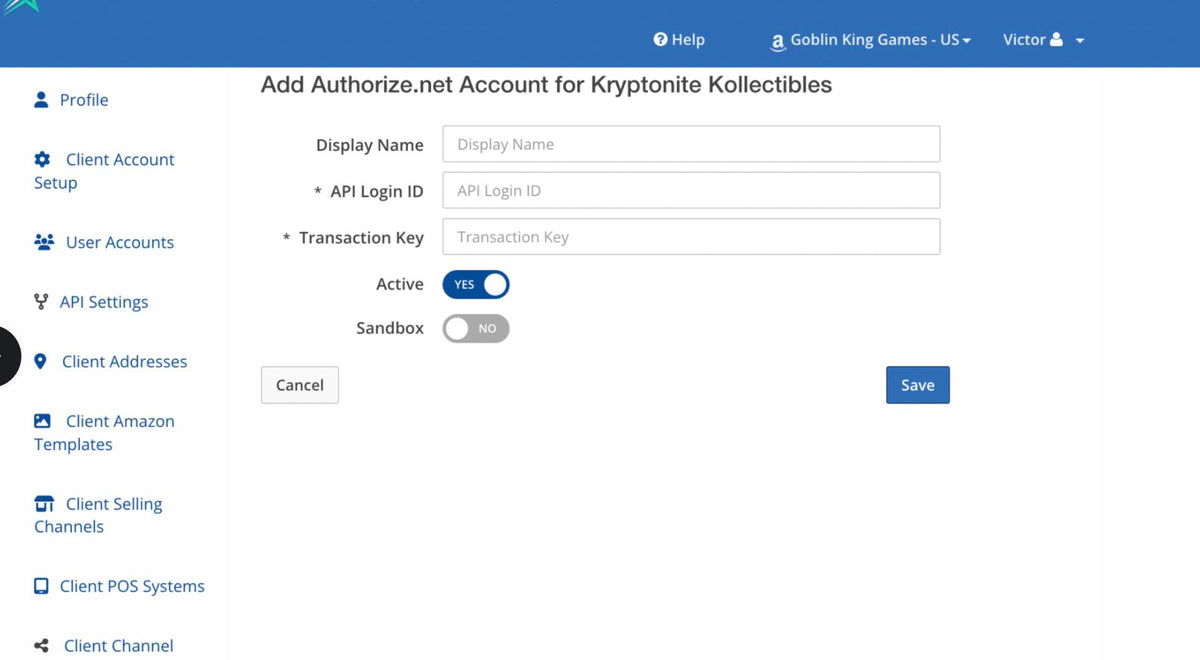Click the Help question mark icon
The width and height of the screenshot is (1200, 660).
pos(660,40)
